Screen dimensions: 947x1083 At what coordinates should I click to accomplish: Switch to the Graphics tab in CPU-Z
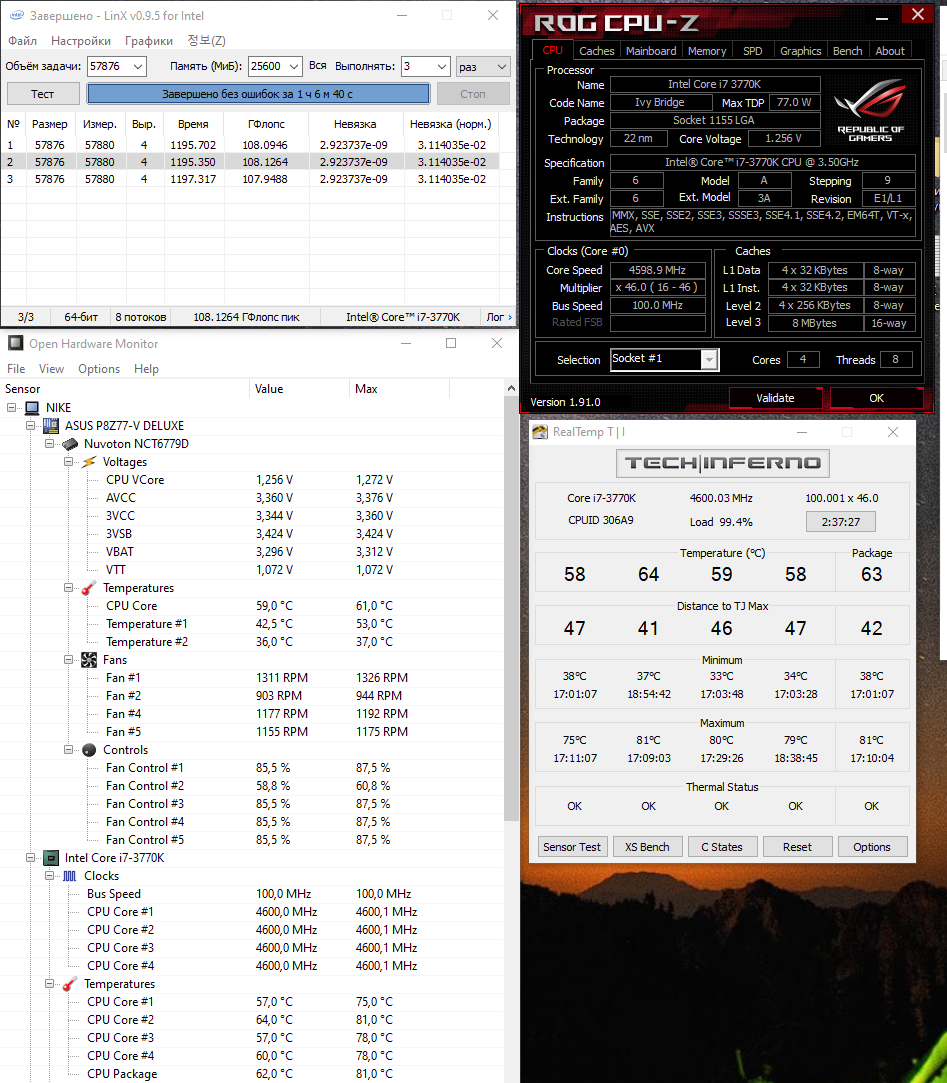[801, 51]
